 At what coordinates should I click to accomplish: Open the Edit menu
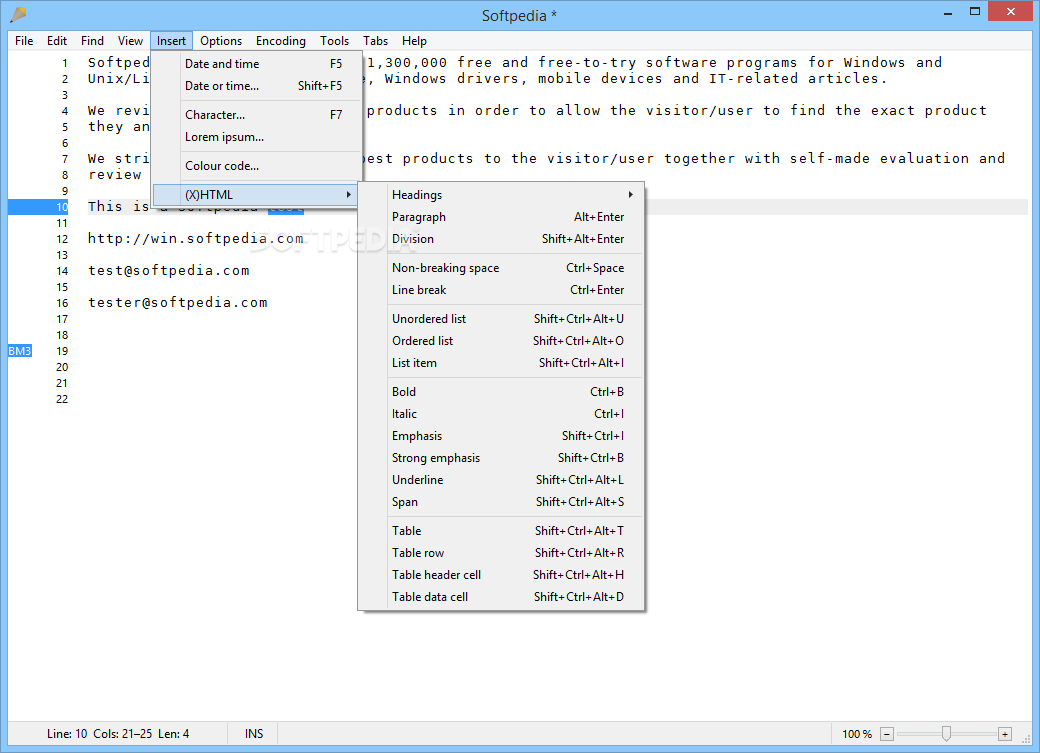click(57, 41)
